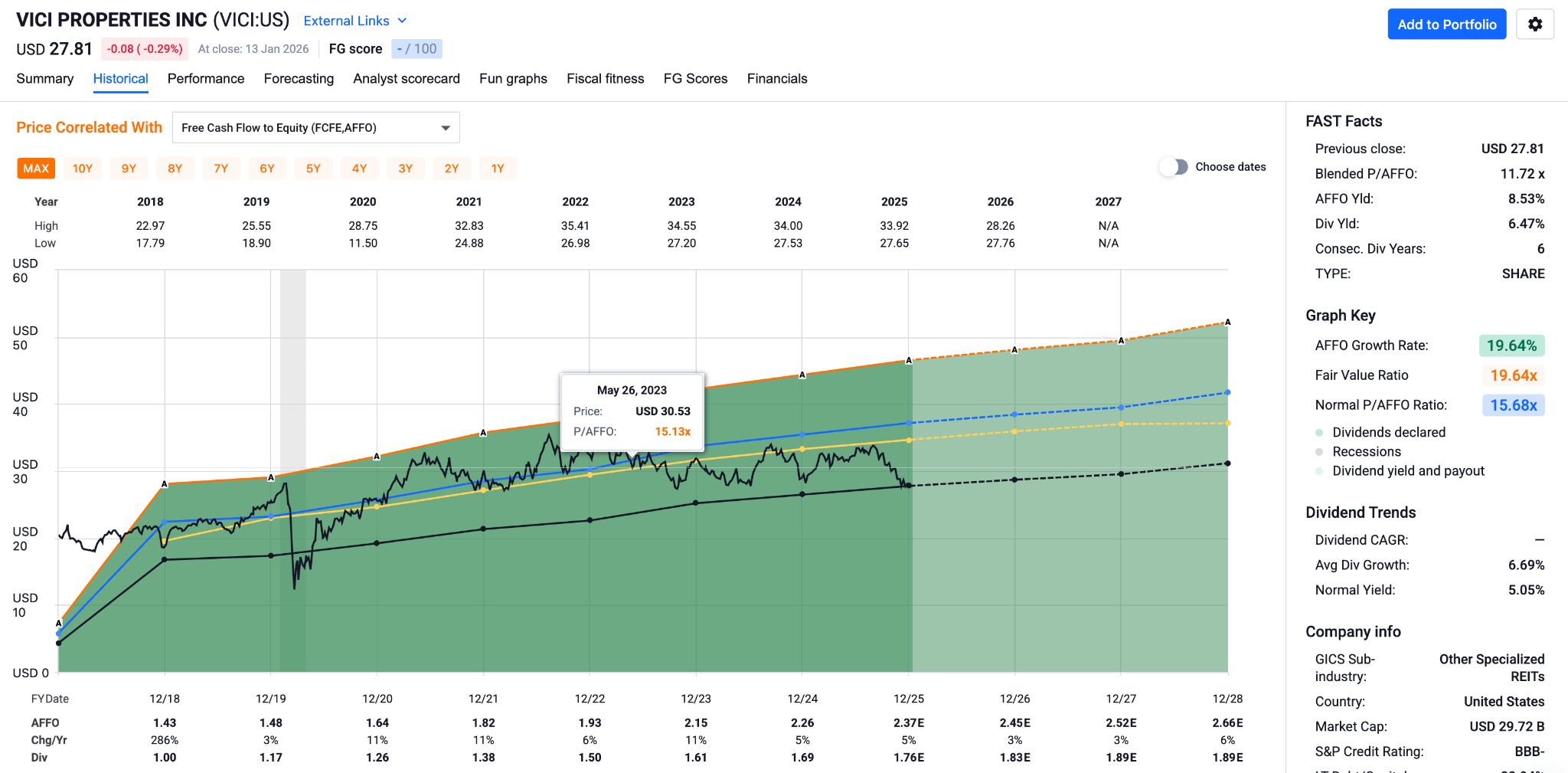Toggle Dividend yield and payout legend

click(x=1319, y=471)
